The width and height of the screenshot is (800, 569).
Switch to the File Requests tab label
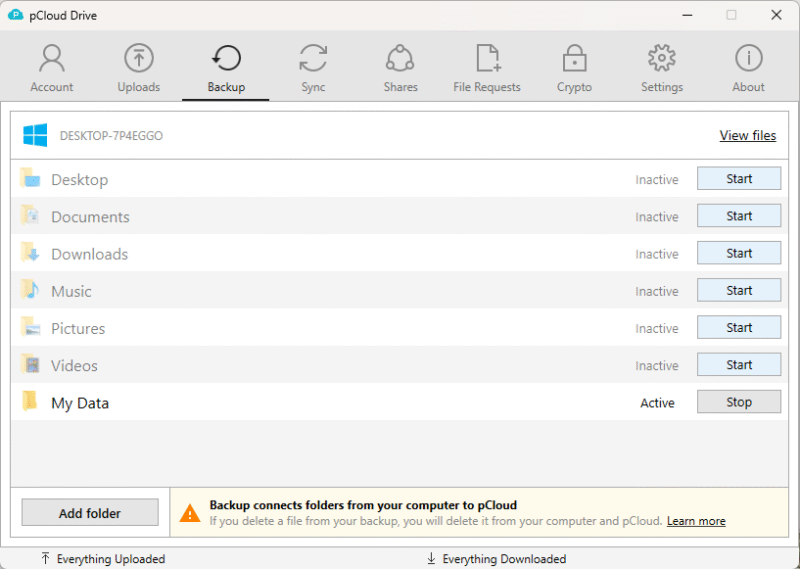pyautogui.click(x=487, y=87)
